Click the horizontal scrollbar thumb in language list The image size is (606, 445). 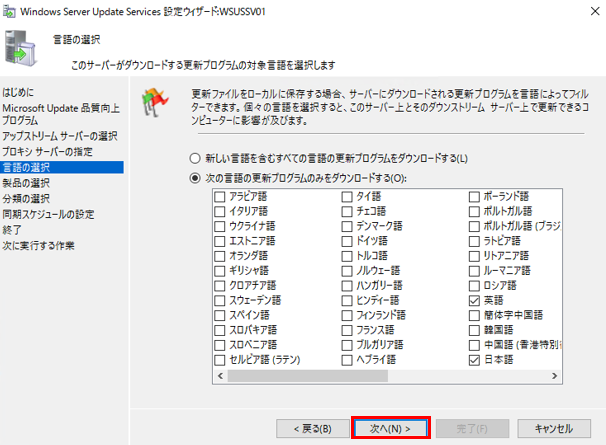[x=308, y=376]
